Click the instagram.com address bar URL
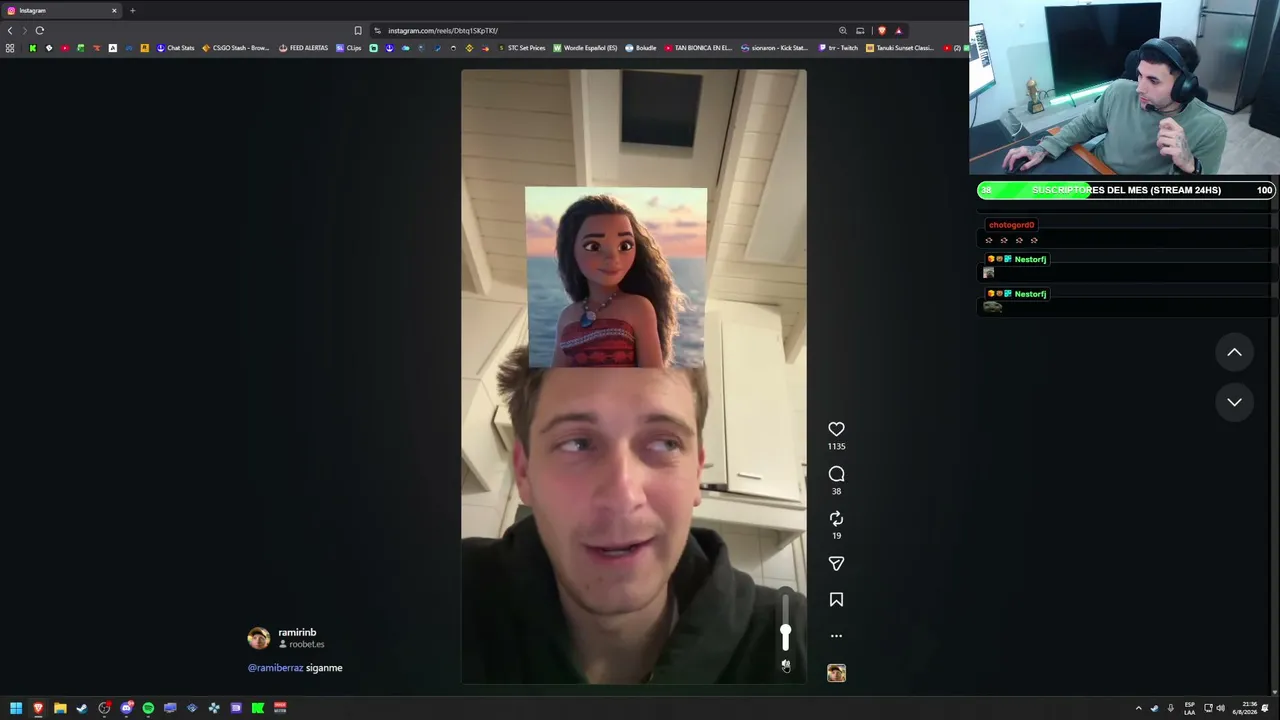1280x720 pixels. pyautogui.click(x=442, y=30)
